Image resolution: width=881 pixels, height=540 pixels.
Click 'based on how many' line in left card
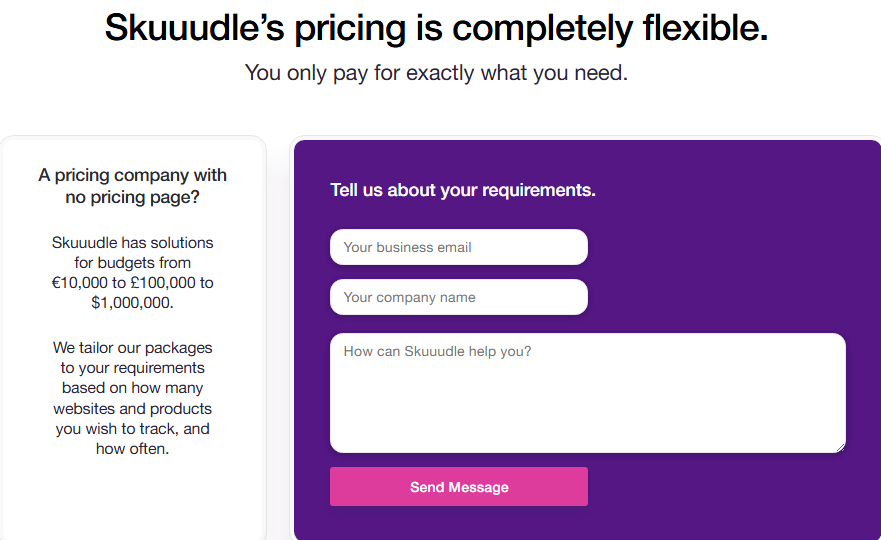point(133,388)
